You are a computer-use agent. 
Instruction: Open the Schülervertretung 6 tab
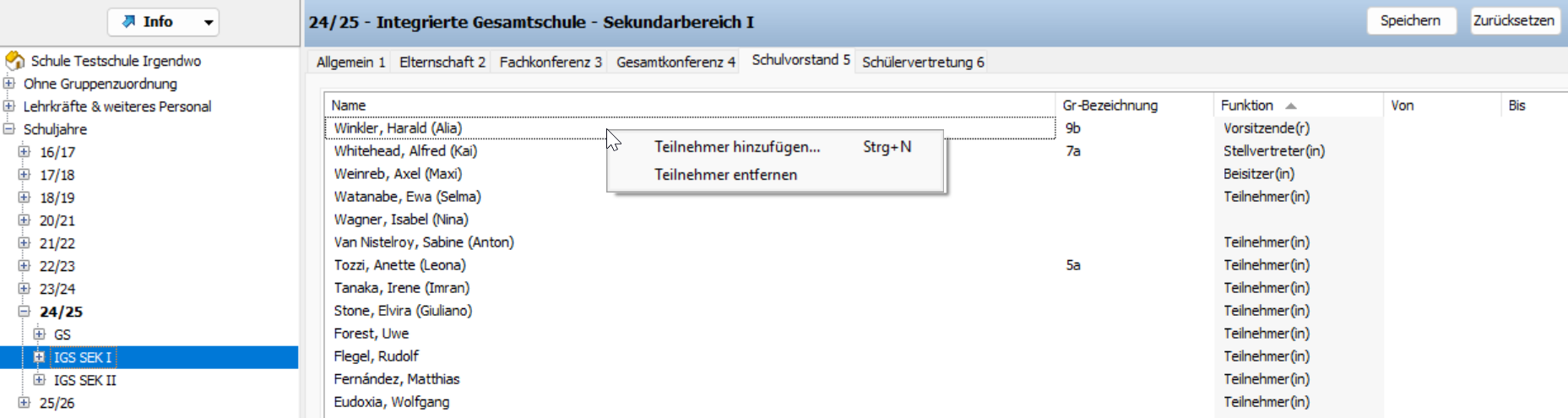point(922,62)
